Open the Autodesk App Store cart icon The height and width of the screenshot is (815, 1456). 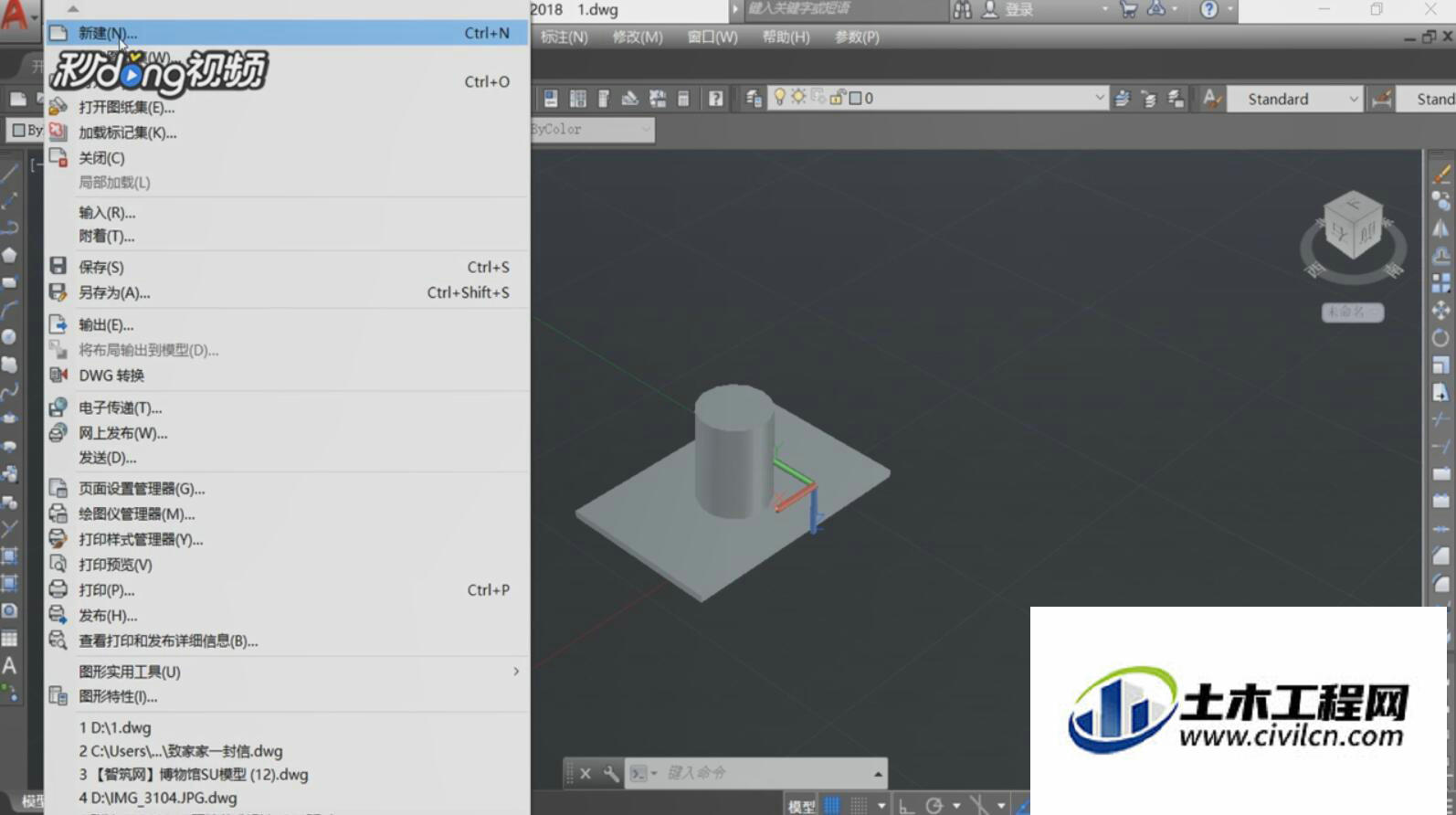(1129, 10)
